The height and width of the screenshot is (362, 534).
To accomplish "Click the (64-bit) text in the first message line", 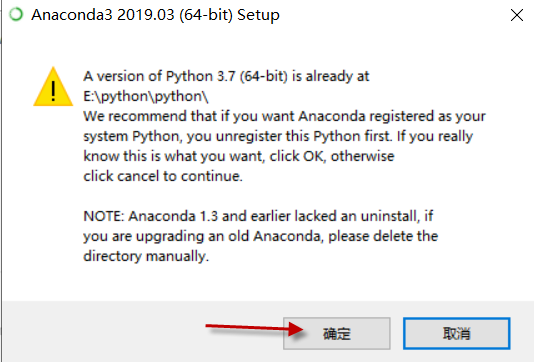I will click(x=264, y=76).
